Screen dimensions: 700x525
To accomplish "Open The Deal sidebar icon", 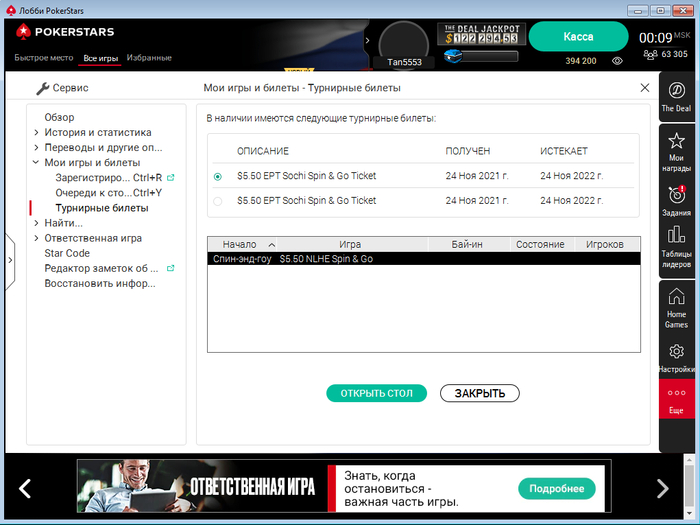I will [x=676, y=96].
